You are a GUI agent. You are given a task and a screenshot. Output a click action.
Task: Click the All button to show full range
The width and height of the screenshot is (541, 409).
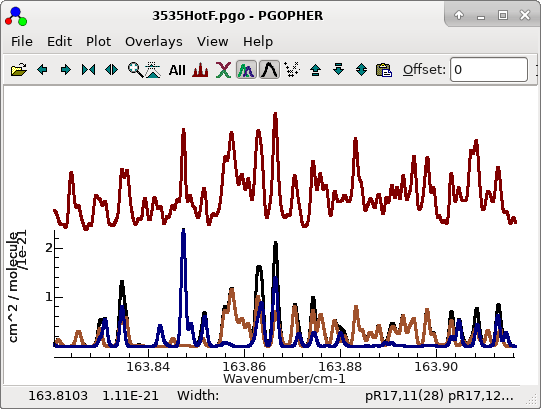click(x=177, y=70)
